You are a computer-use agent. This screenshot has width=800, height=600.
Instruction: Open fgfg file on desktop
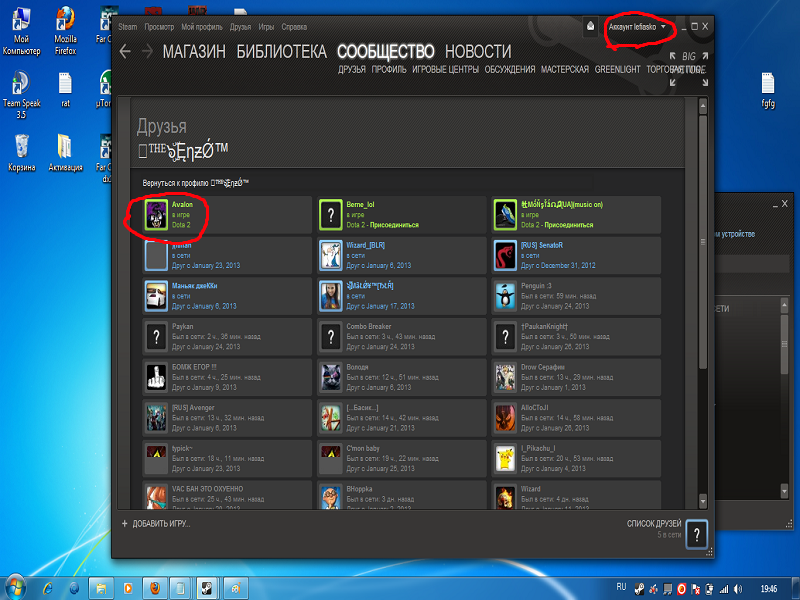768,90
